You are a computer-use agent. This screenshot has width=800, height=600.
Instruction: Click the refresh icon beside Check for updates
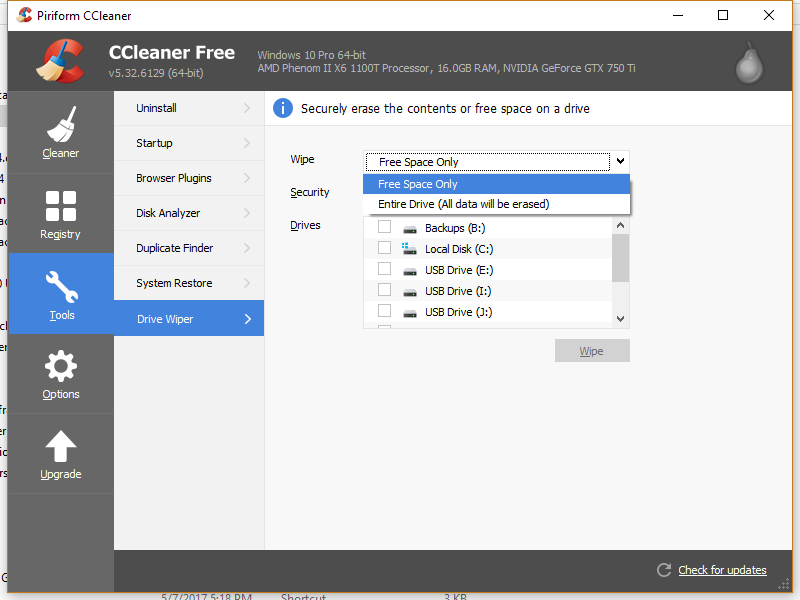[x=664, y=570]
